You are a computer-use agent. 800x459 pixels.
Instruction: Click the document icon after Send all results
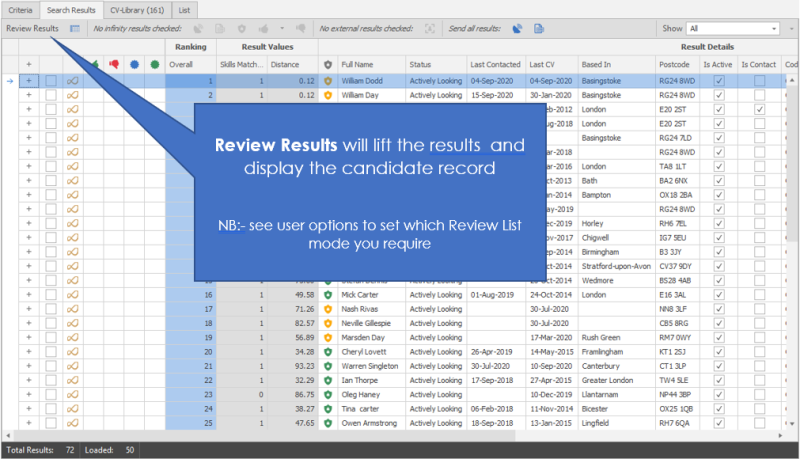[x=539, y=29]
